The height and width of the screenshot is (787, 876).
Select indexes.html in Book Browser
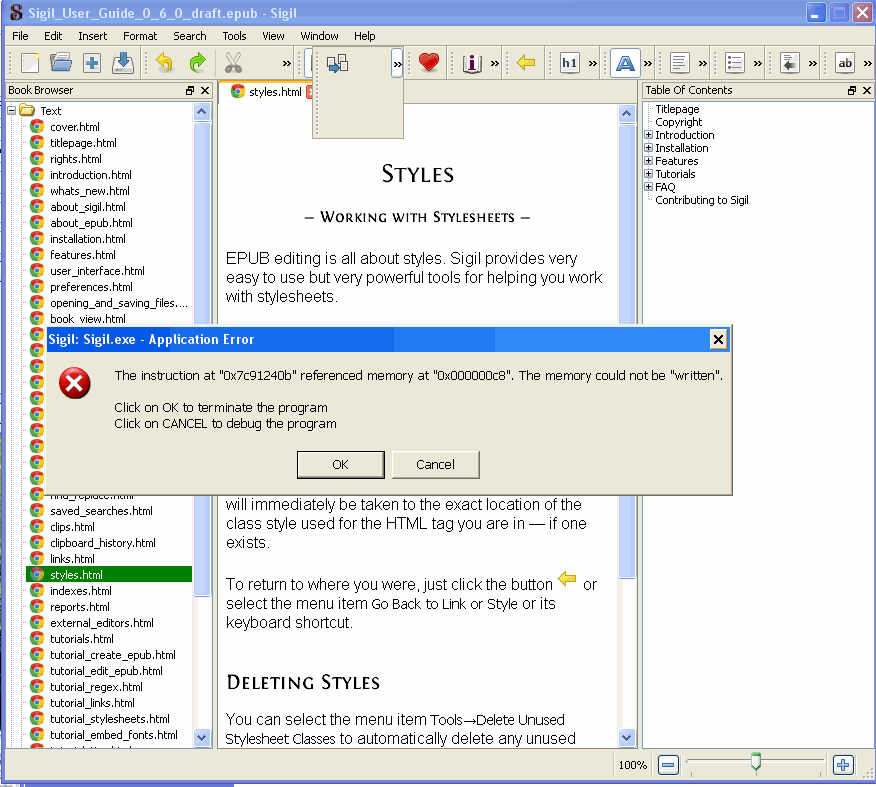click(80, 591)
